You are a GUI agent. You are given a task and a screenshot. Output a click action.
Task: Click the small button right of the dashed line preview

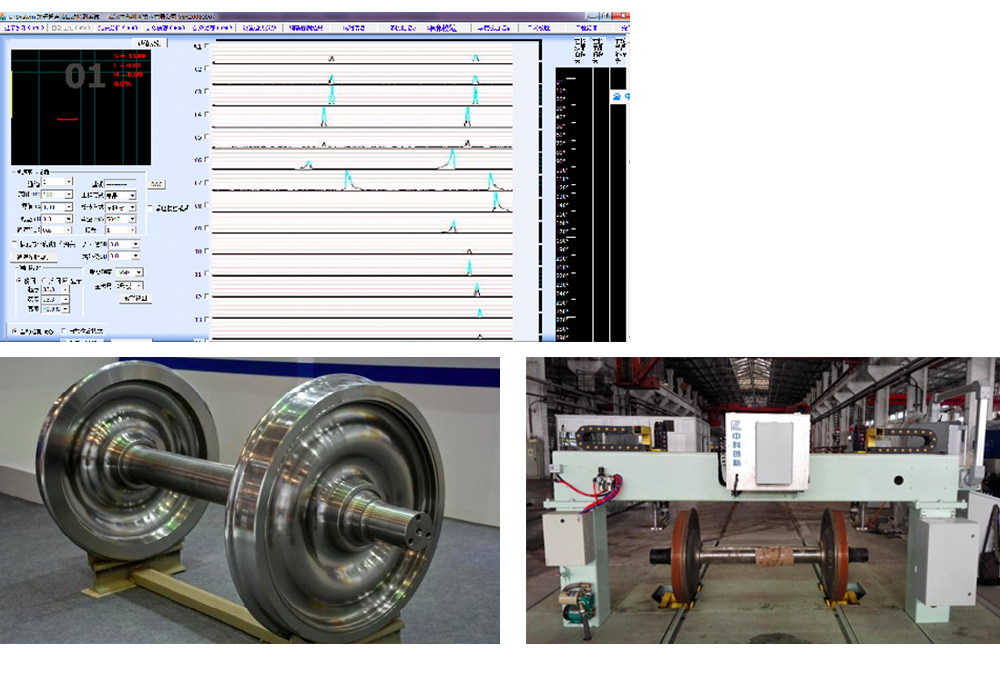(x=157, y=184)
